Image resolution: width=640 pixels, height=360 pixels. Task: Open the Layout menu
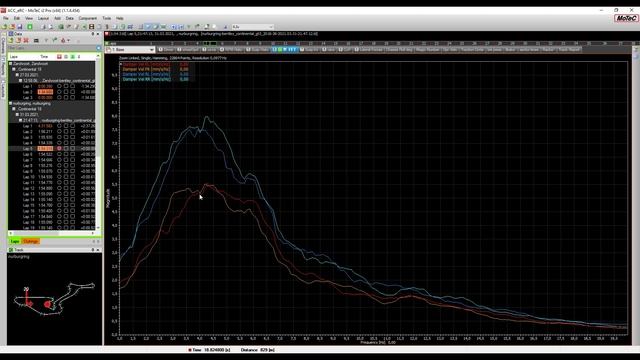point(43,18)
